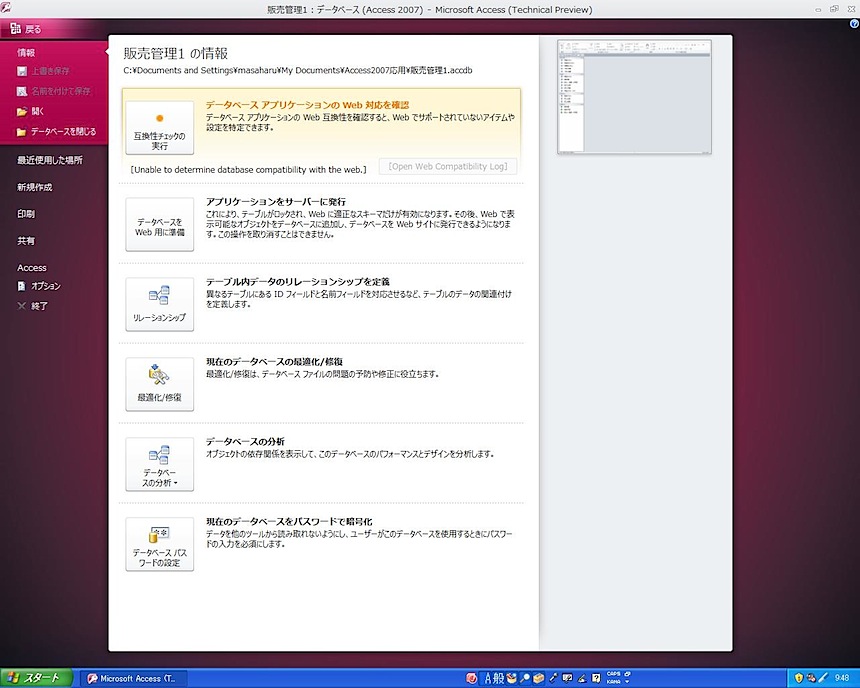Open the 共有 (Share) tab

[26, 241]
